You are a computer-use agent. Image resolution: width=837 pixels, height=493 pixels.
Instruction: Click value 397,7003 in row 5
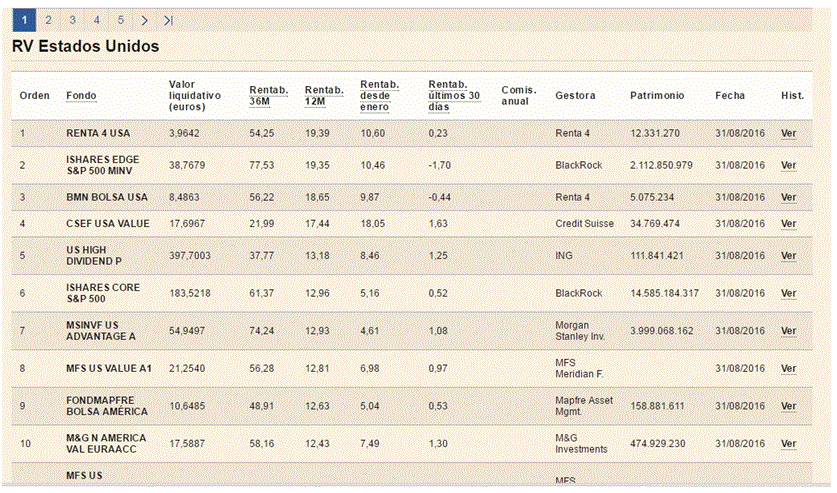pyautogui.click(x=190, y=256)
